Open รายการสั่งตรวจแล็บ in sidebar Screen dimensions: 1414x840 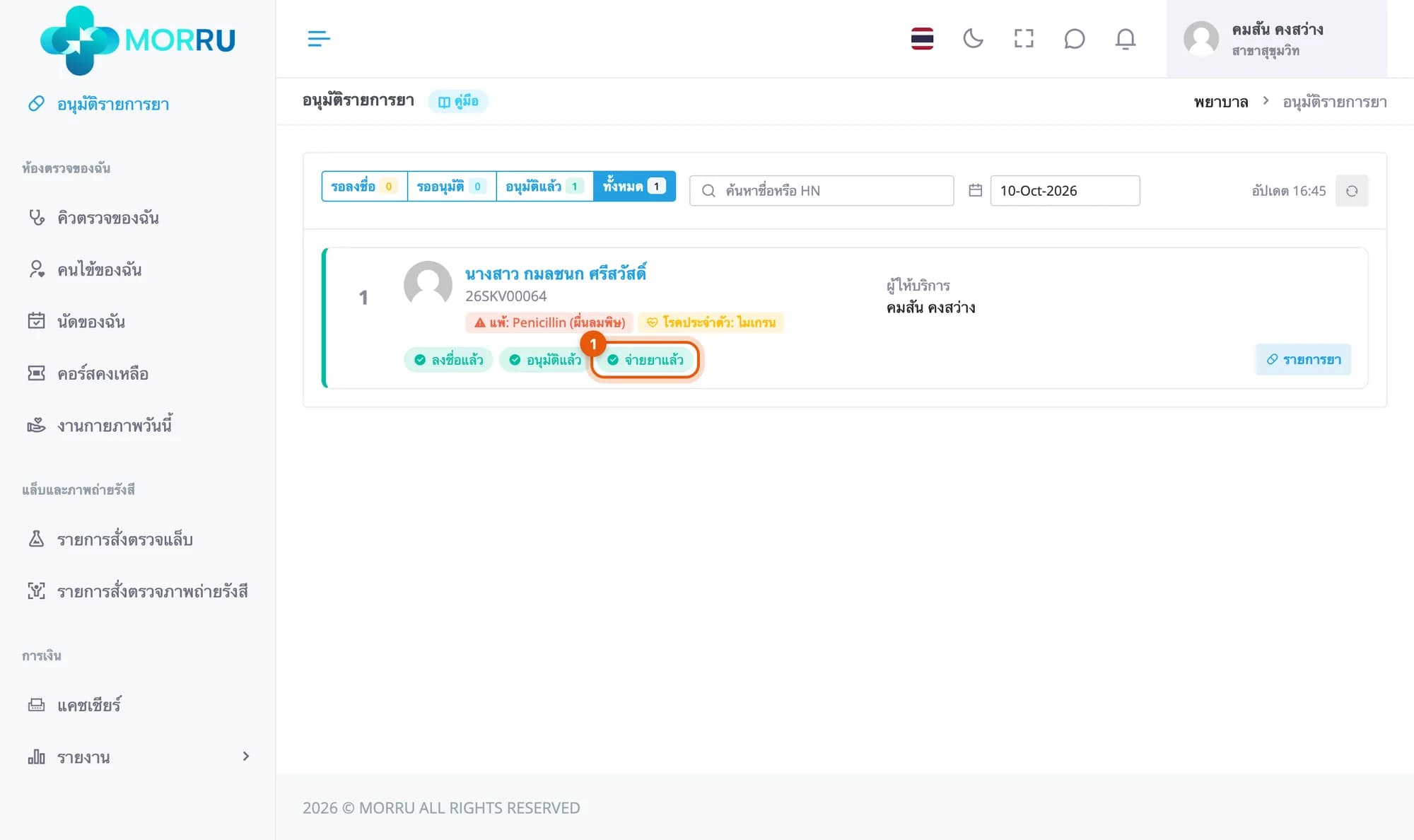point(124,539)
